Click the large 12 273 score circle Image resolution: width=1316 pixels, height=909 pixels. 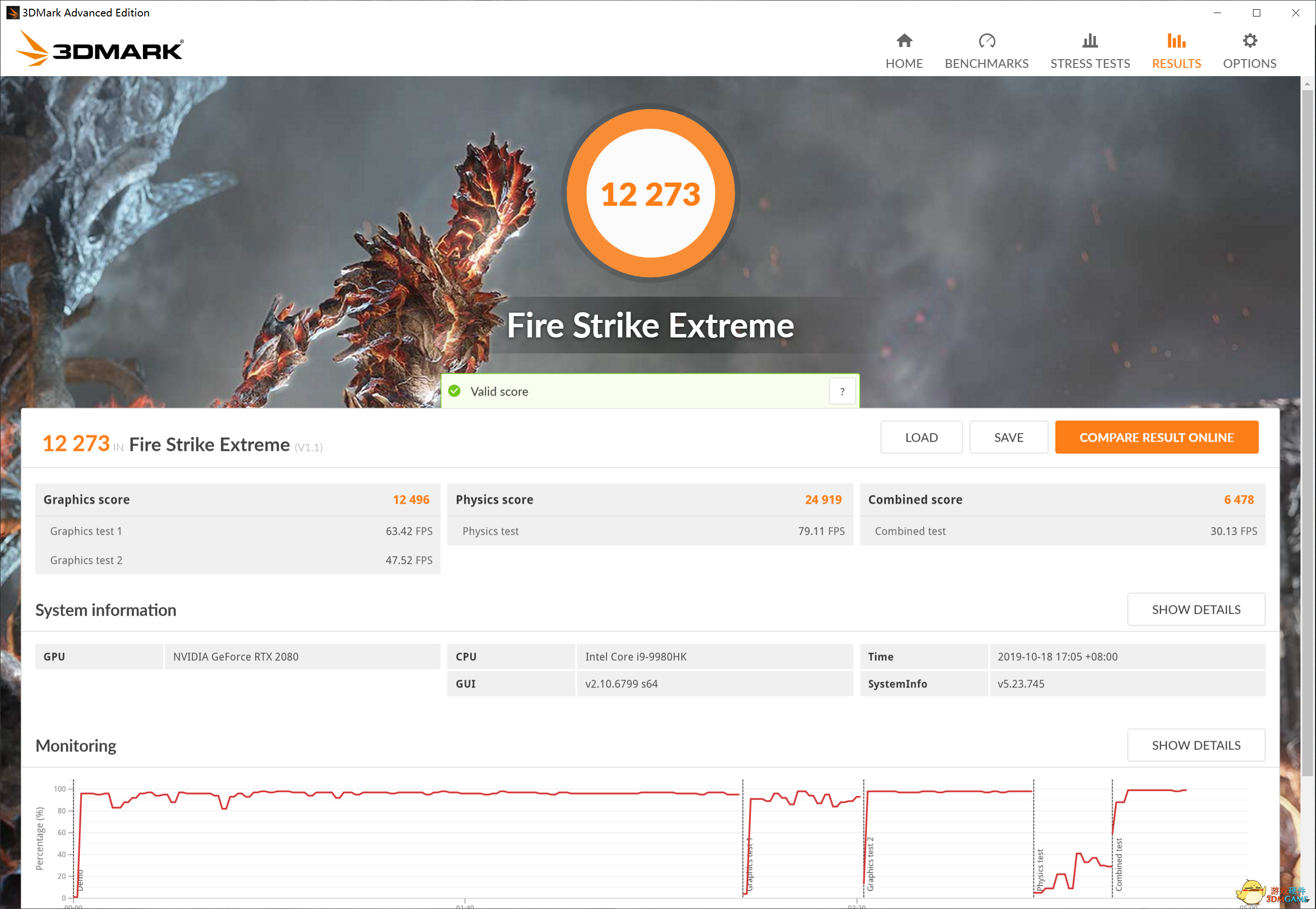point(650,193)
